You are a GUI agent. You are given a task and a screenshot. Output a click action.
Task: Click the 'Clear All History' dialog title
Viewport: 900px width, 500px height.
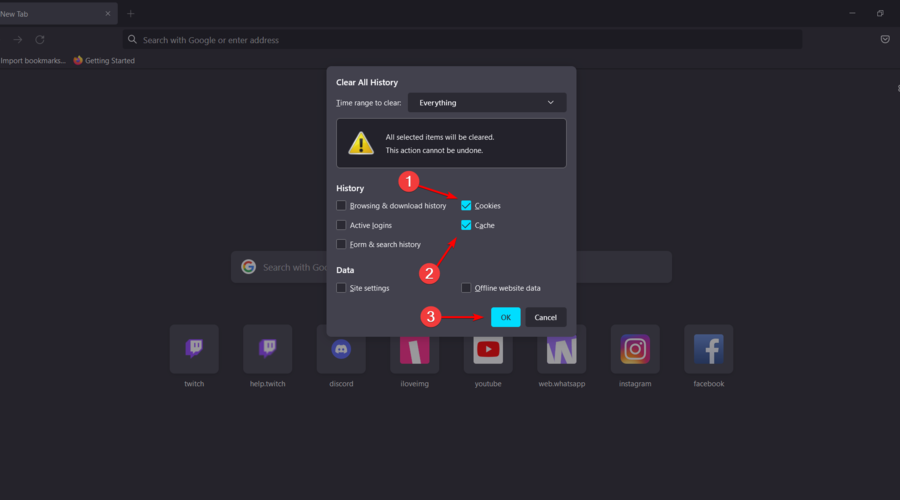click(367, 82)
